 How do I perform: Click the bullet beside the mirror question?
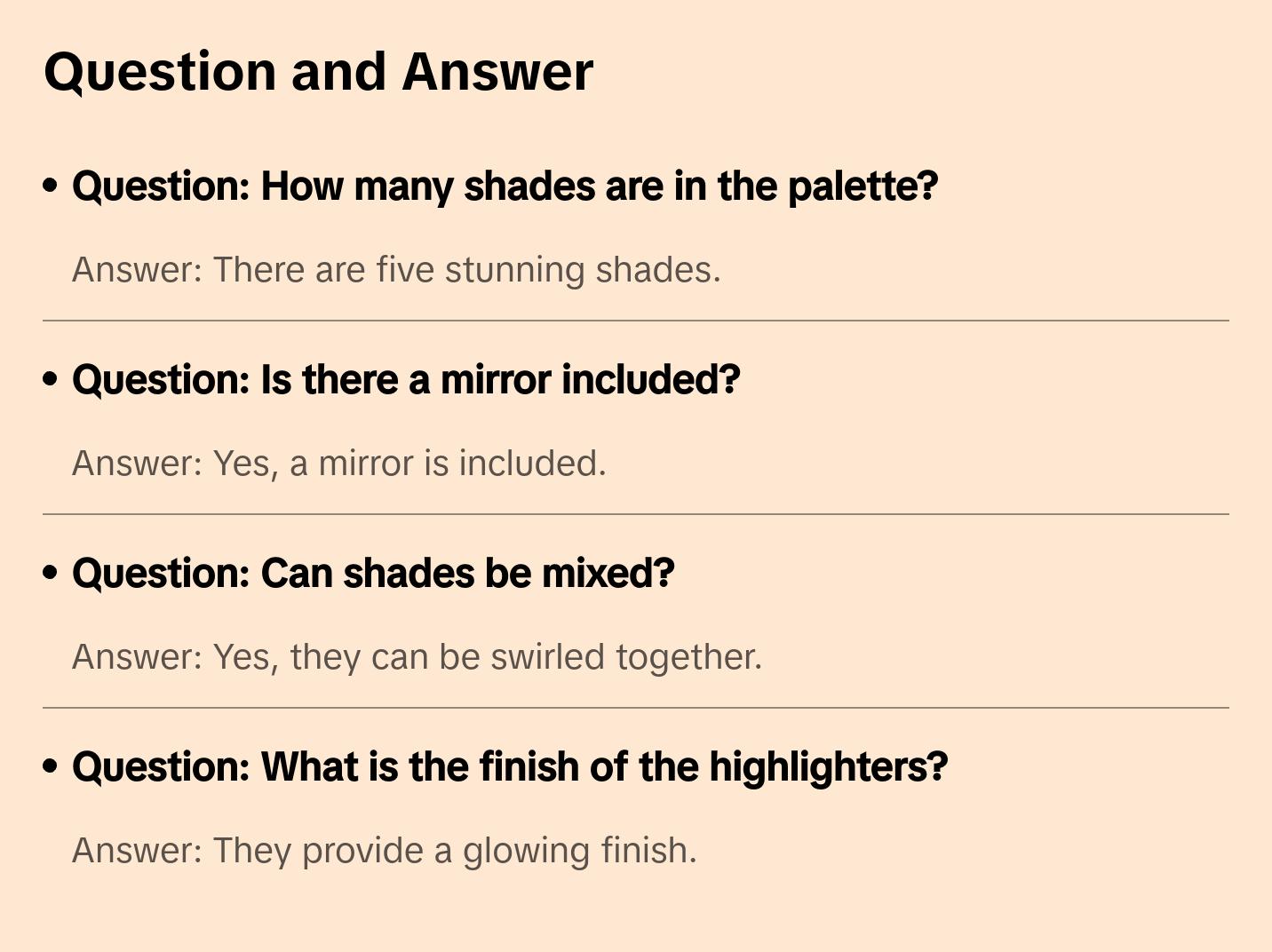pyautogui.click(x=51, y=379)
